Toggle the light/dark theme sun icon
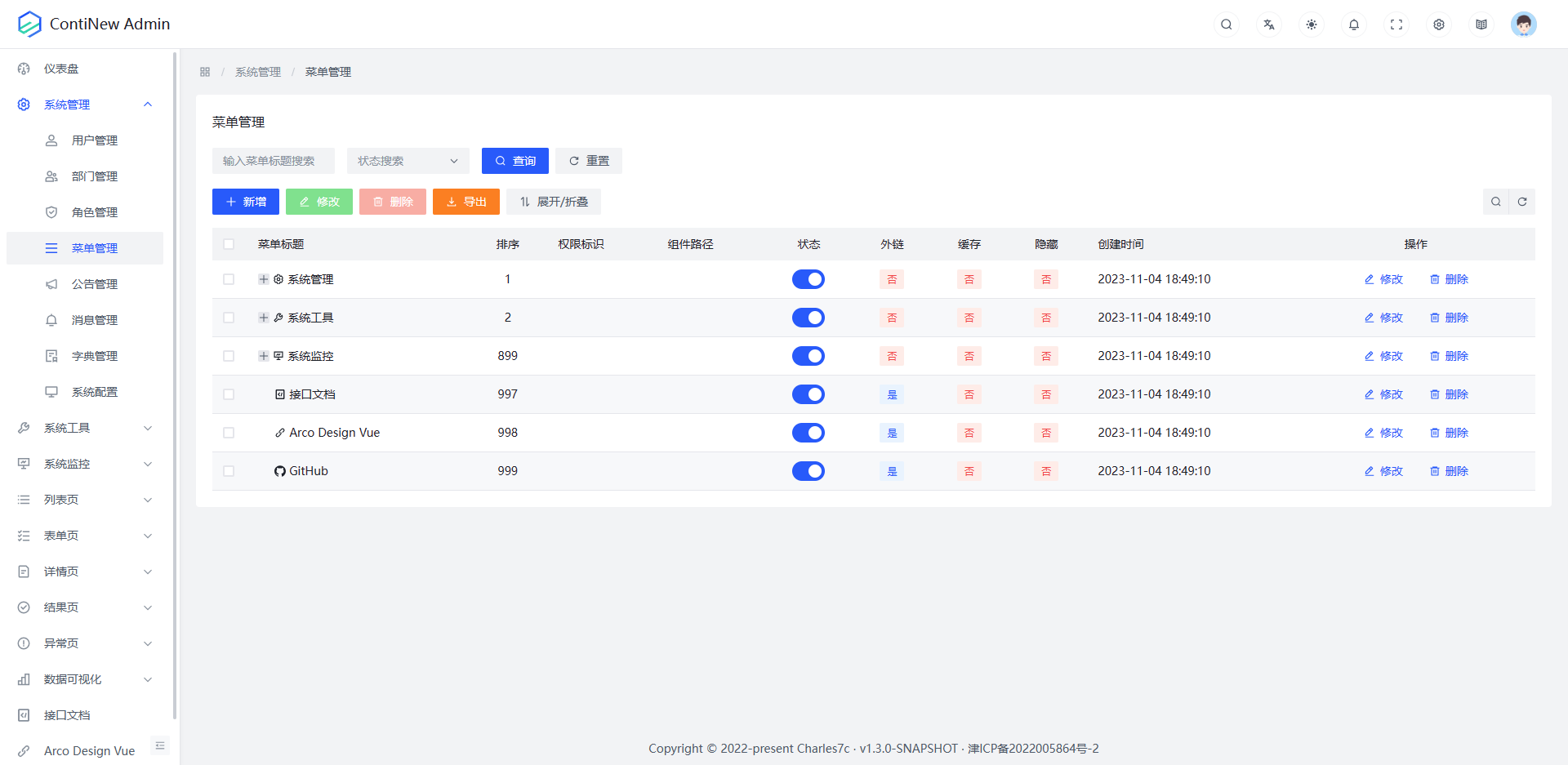Viewport: 1568px width, 765px height. [x=1311, y=24]
